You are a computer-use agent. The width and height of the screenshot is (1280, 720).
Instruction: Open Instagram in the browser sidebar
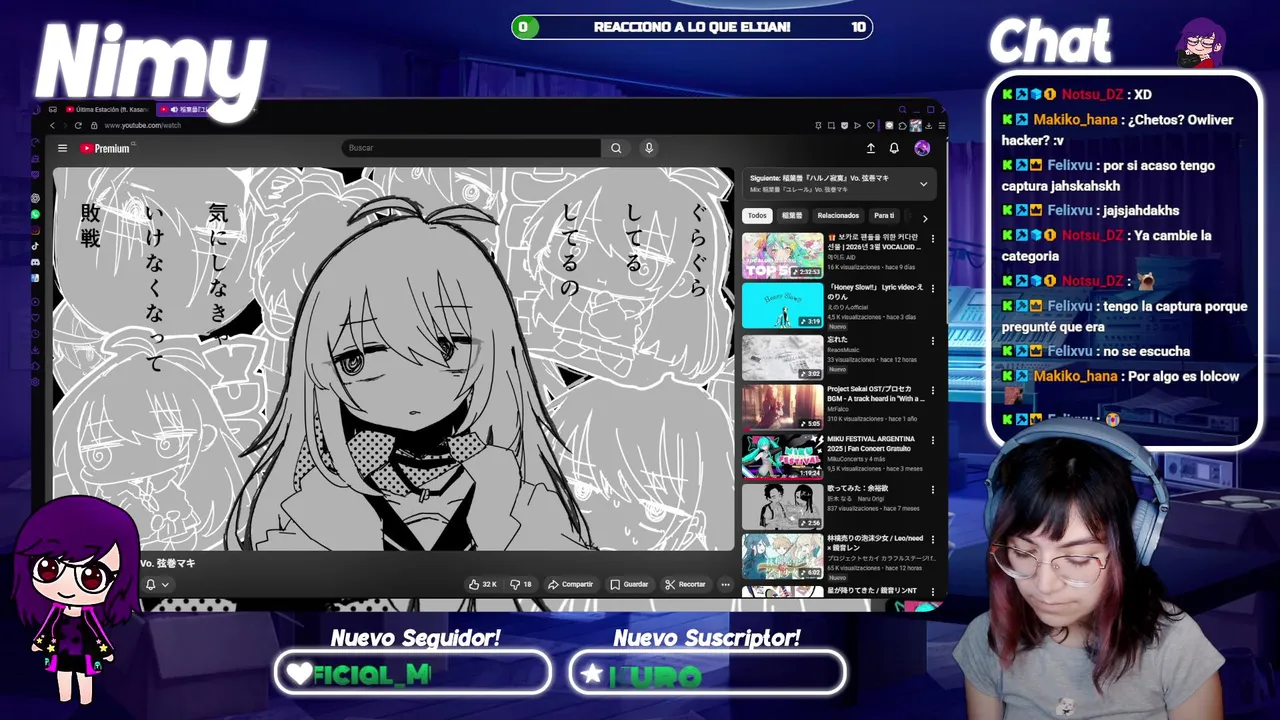[35, 230]
